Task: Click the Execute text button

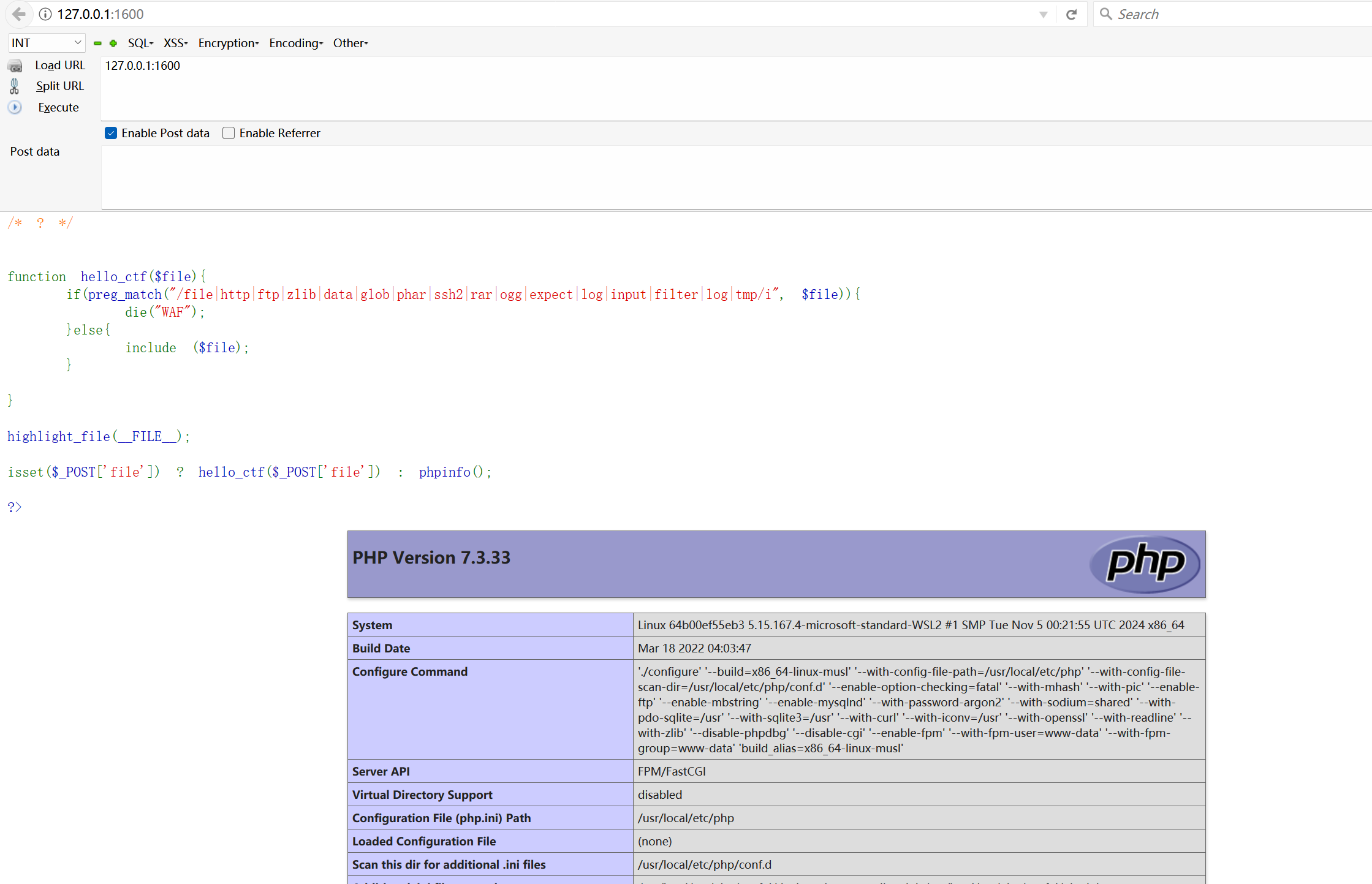Action: (x=58, y=107)
